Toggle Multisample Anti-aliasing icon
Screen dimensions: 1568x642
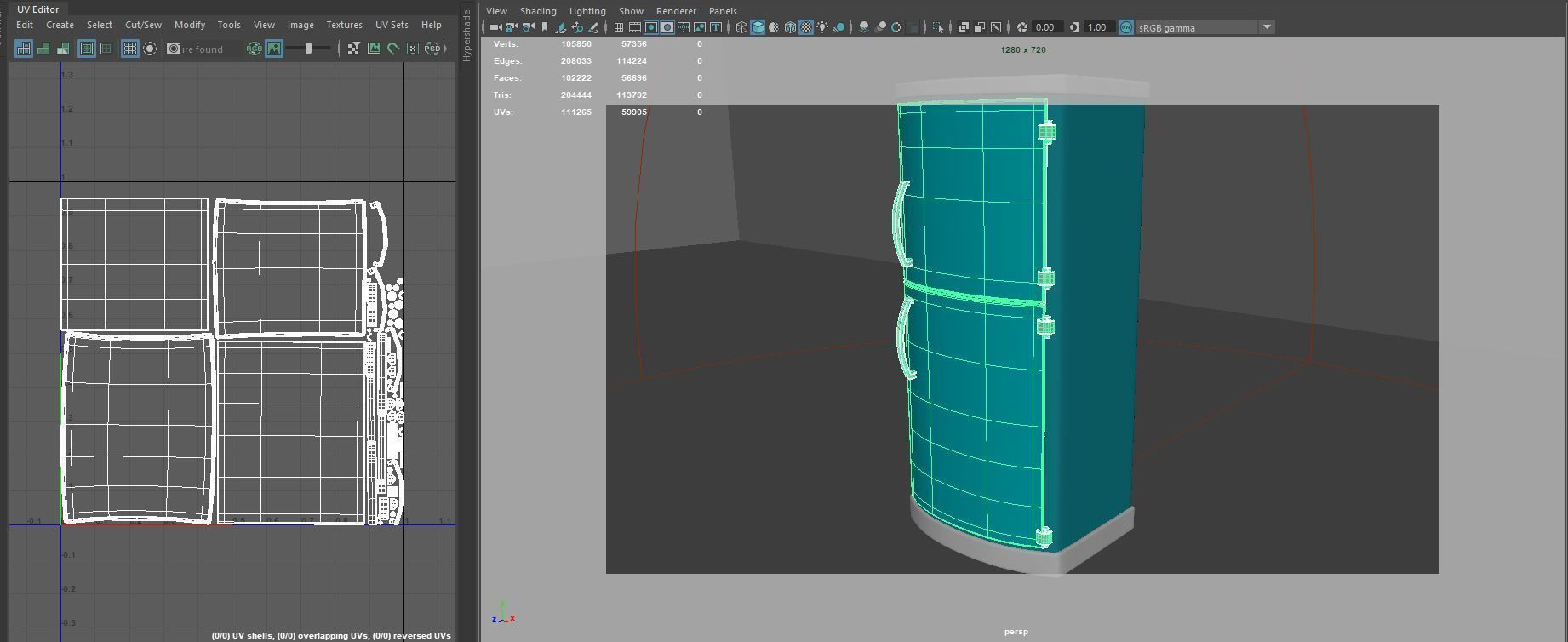click(896, 27)
